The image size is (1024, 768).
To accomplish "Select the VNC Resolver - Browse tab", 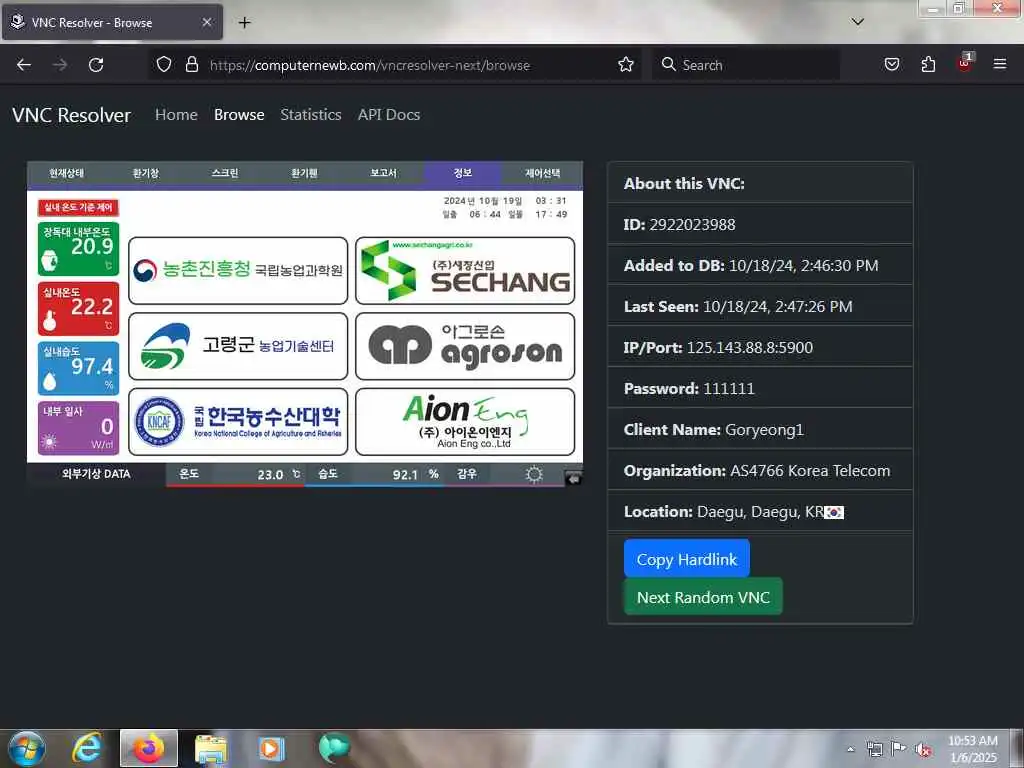I will coord(112,22).
